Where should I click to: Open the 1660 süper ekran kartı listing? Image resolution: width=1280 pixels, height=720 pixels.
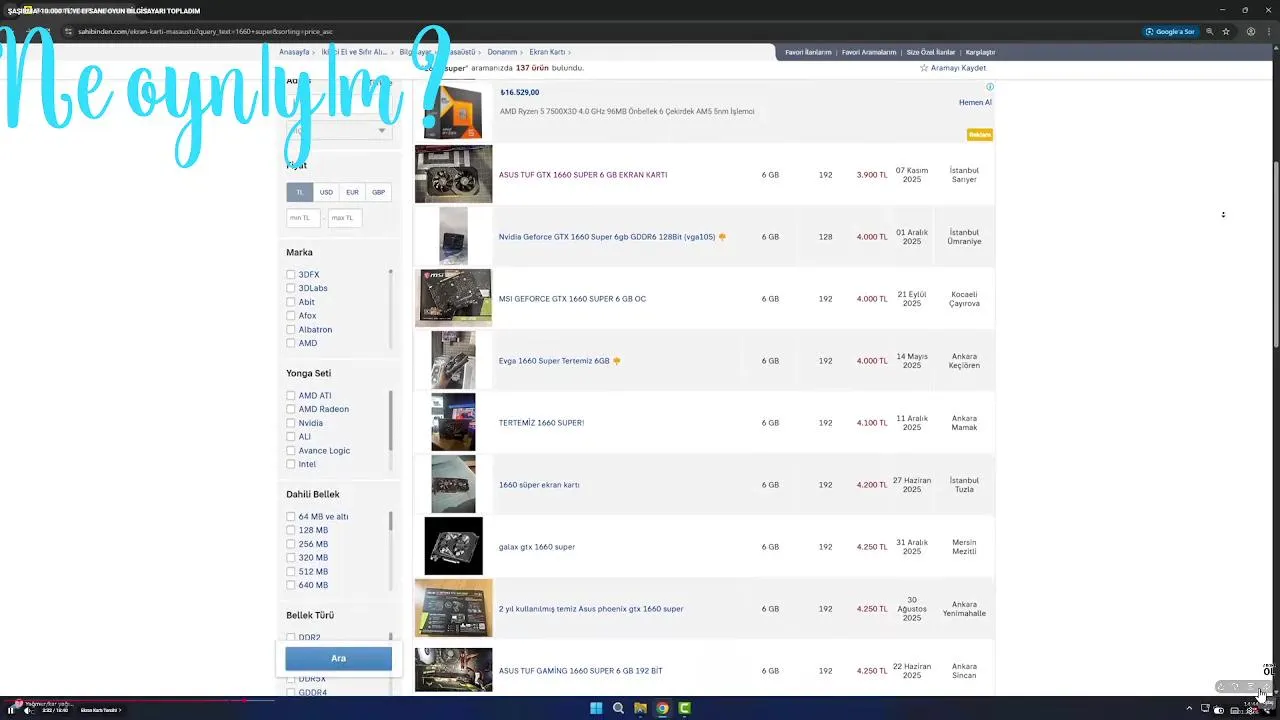tap(539, 485)
